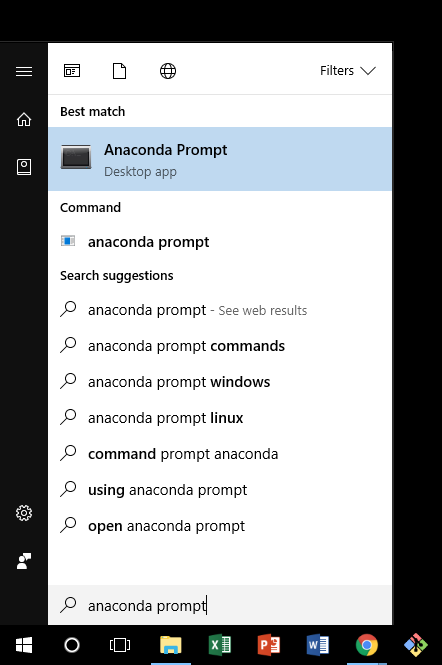This screenshot has width=442, height=665.
Task: Filter results by Apps icon
Action: tap(72, 71)
